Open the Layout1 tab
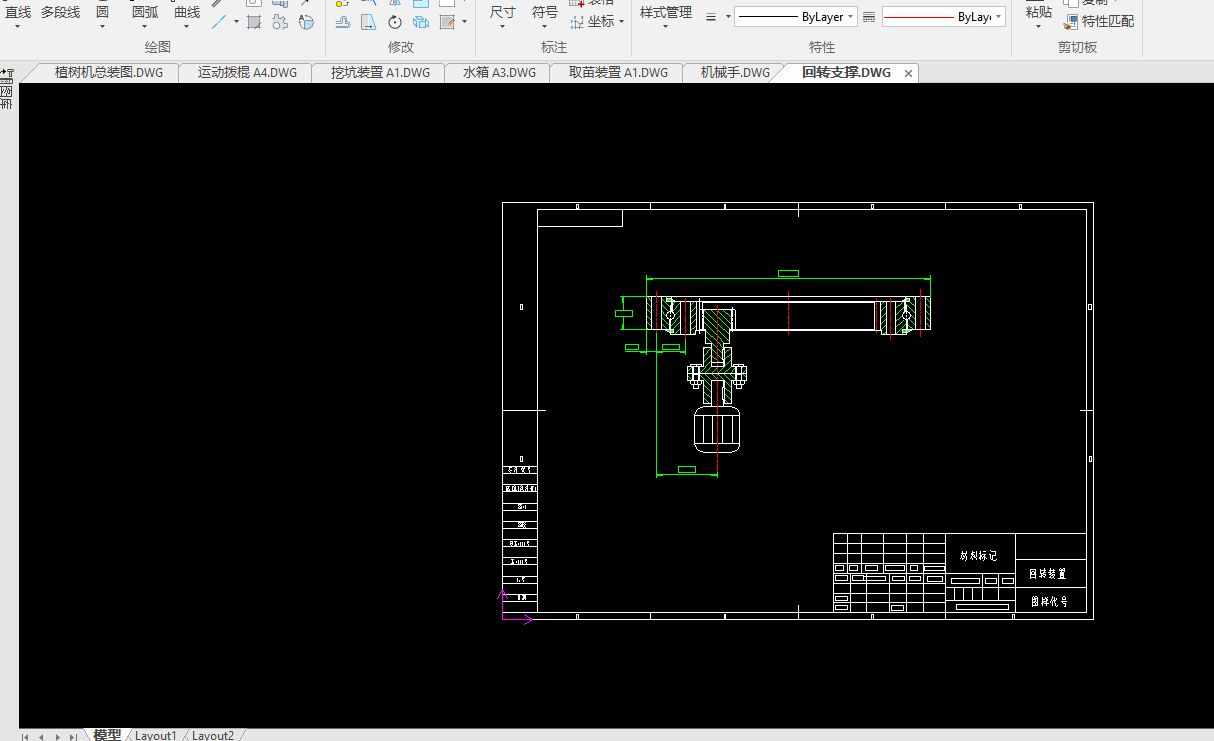The height and width of the screenshot is (741, 1214). tap(156, 735)
